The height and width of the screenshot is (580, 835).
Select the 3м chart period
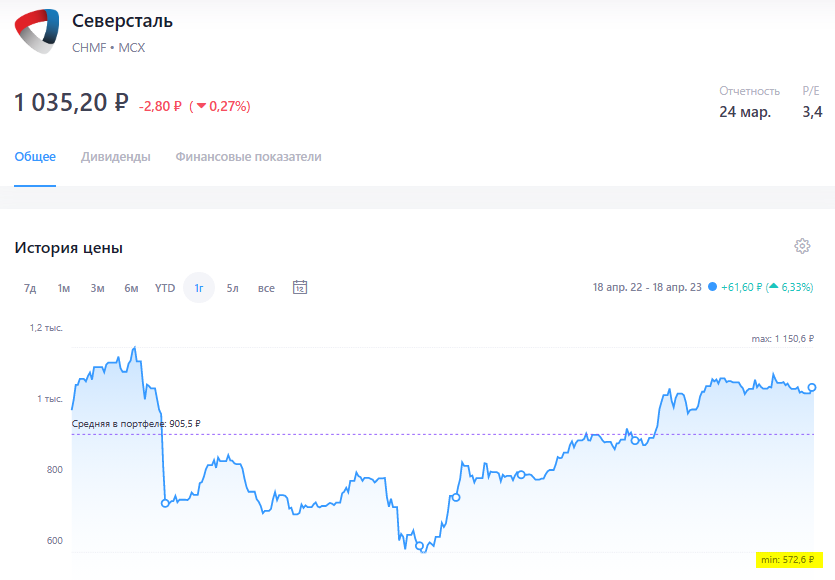click(97, 288)
